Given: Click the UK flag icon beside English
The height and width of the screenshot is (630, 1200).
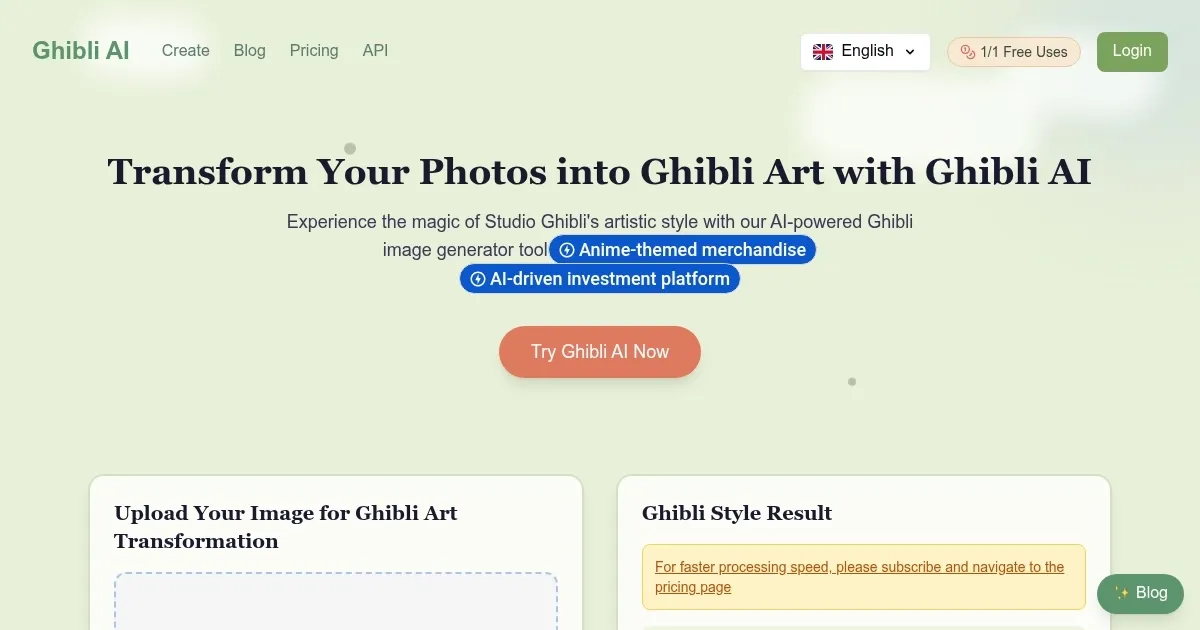Looking at the screenshot, I should [822, 51].
